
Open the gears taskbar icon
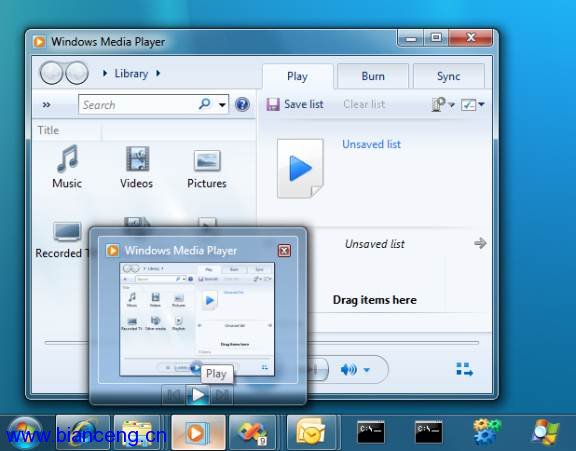click(x=487, y=432)
